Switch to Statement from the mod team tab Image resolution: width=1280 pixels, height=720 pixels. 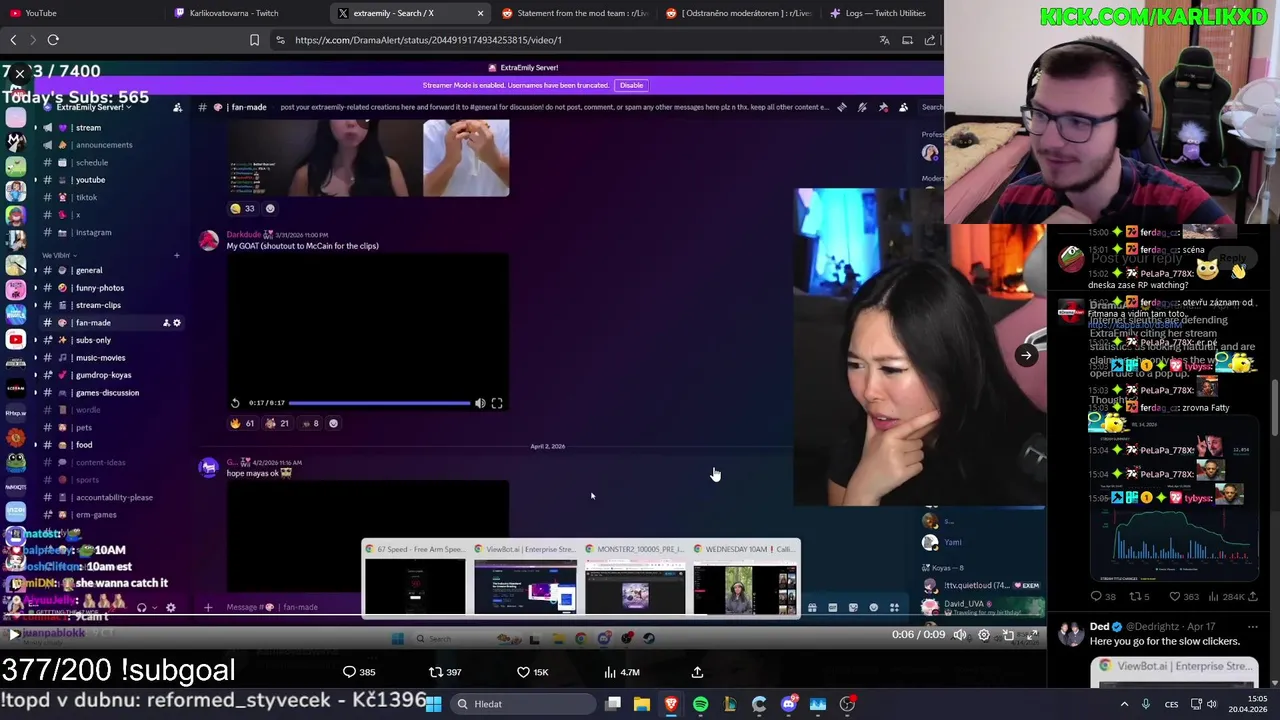point(574,13)
